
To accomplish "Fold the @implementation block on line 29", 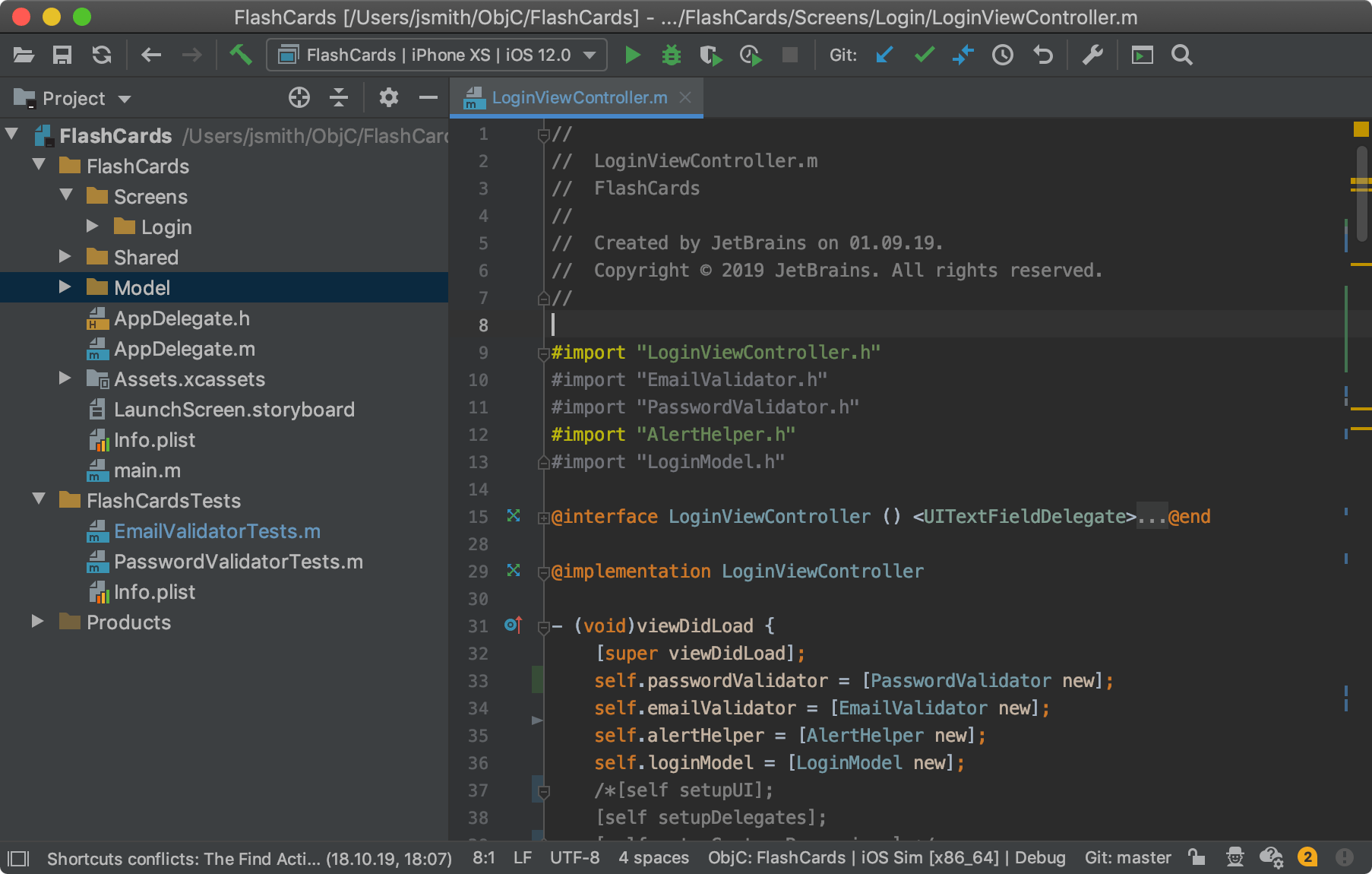I will [543, 573].
